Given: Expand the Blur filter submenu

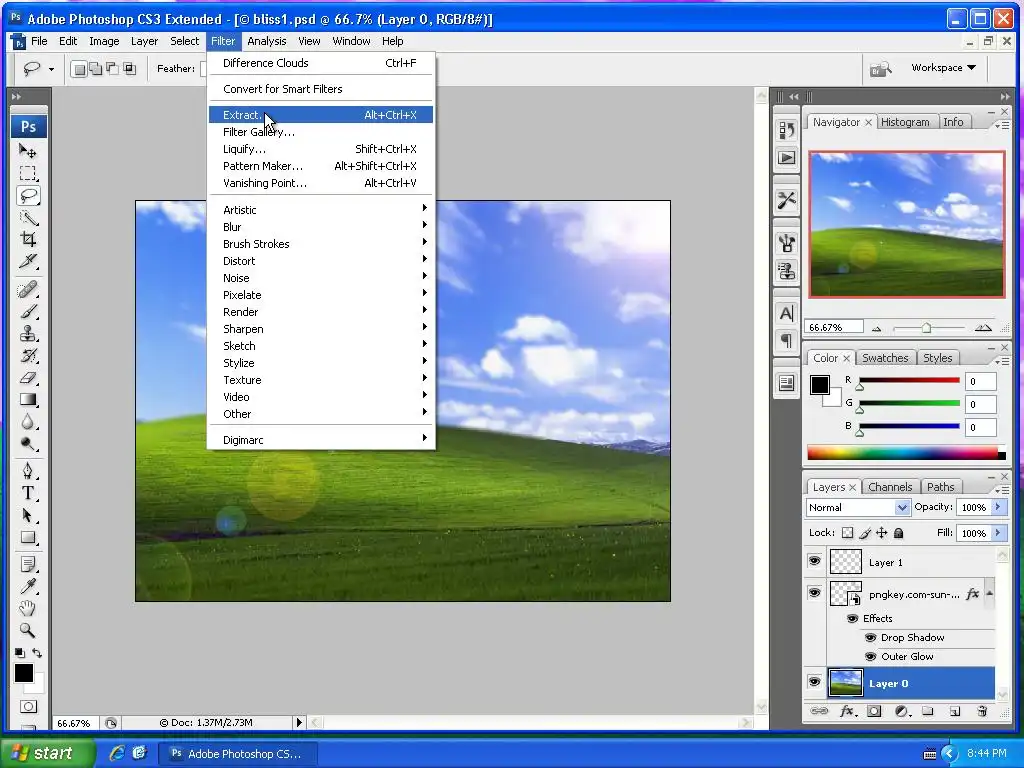Looking at the screenshot, I should 321,227.
